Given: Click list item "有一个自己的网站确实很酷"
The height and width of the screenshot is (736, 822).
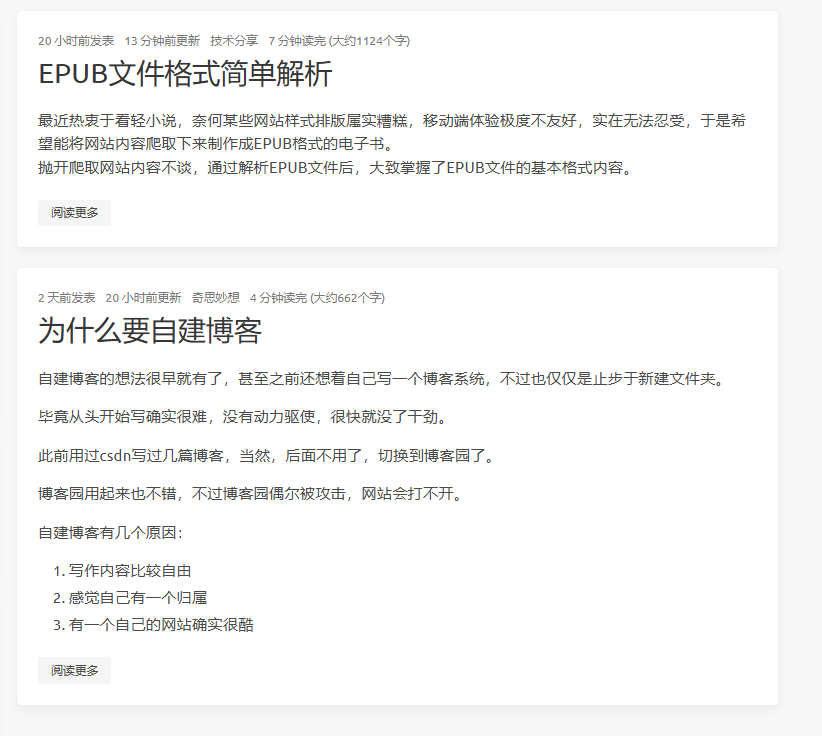Looking at the screenshot, I should point(161,625).
